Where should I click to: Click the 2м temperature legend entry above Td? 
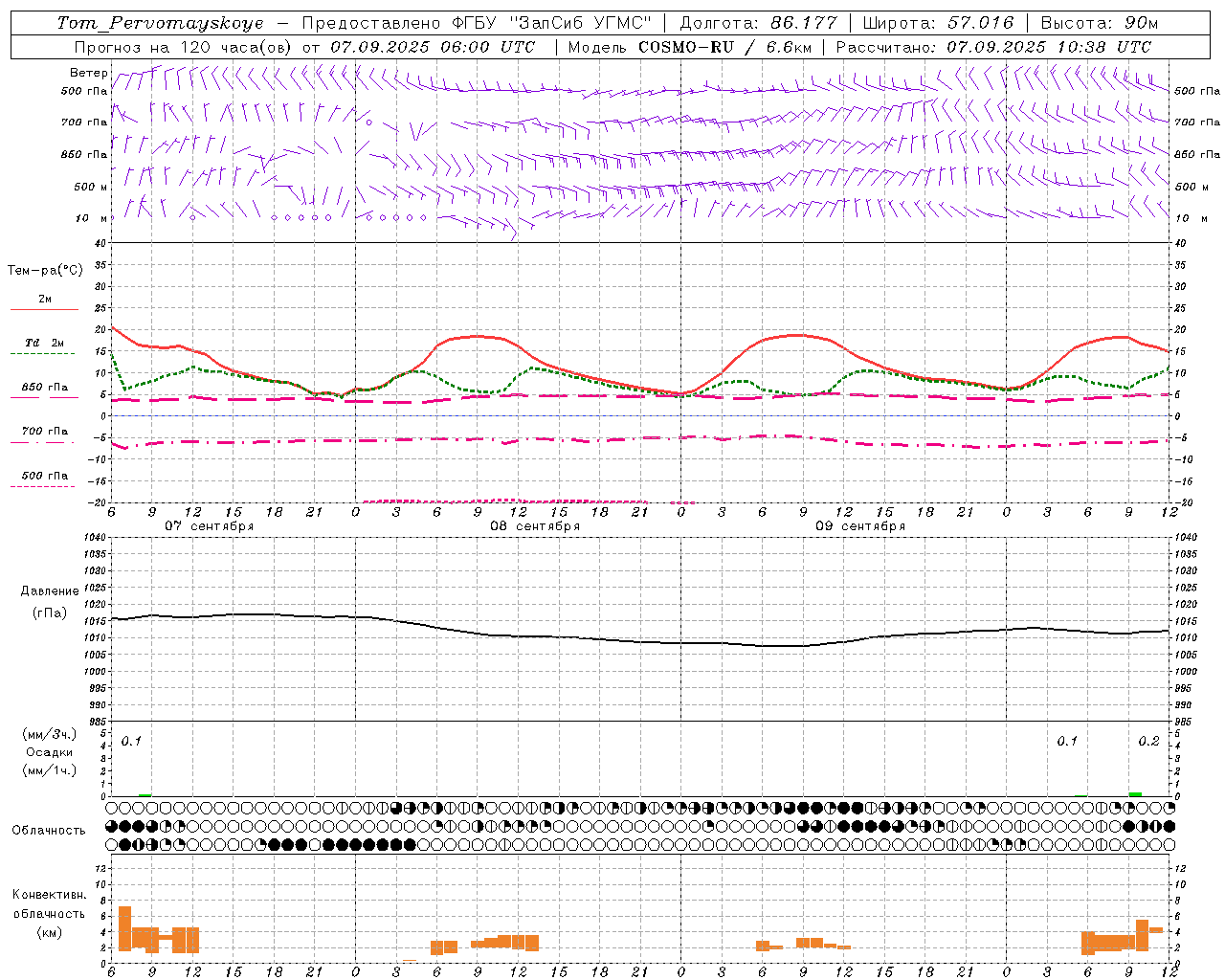pyautogui.click(x=45, y=300)
